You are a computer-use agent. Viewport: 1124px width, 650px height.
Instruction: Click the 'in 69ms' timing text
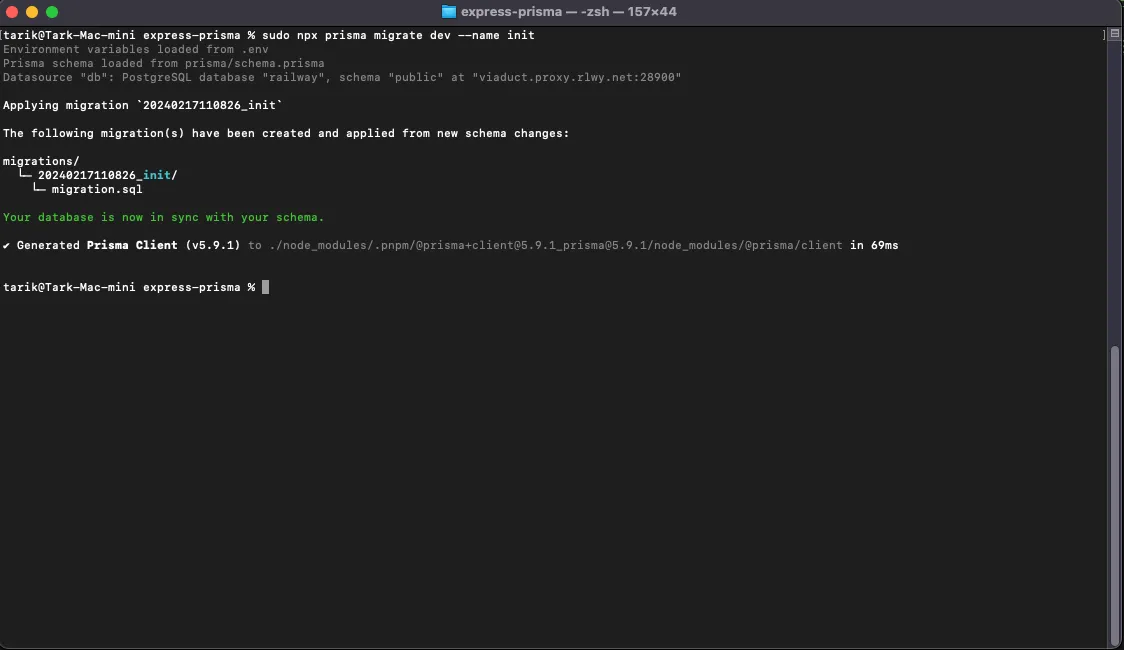coord(874,245)
